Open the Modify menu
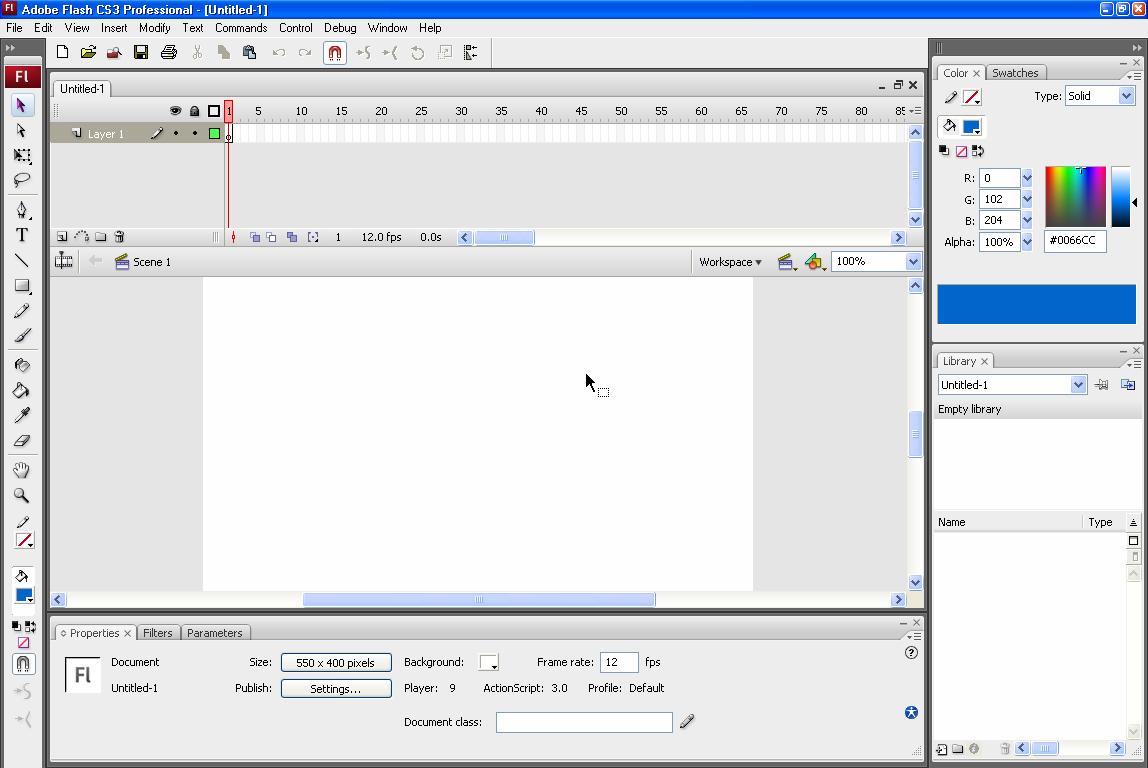 (x=154, y=28)
